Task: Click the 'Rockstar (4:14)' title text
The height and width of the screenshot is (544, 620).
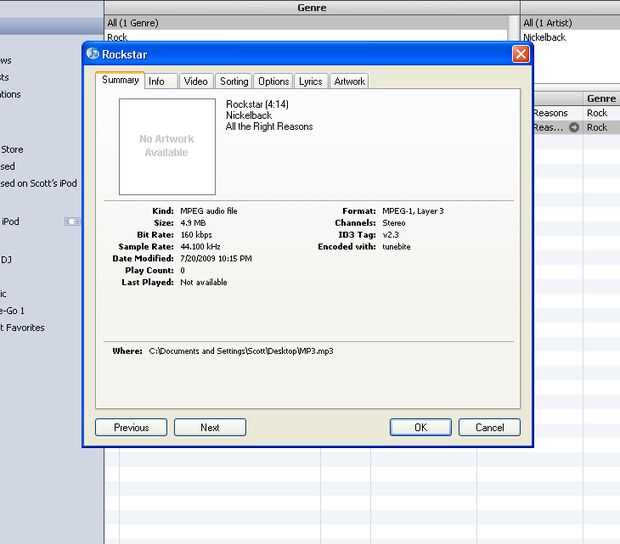Action: (257, 104)
